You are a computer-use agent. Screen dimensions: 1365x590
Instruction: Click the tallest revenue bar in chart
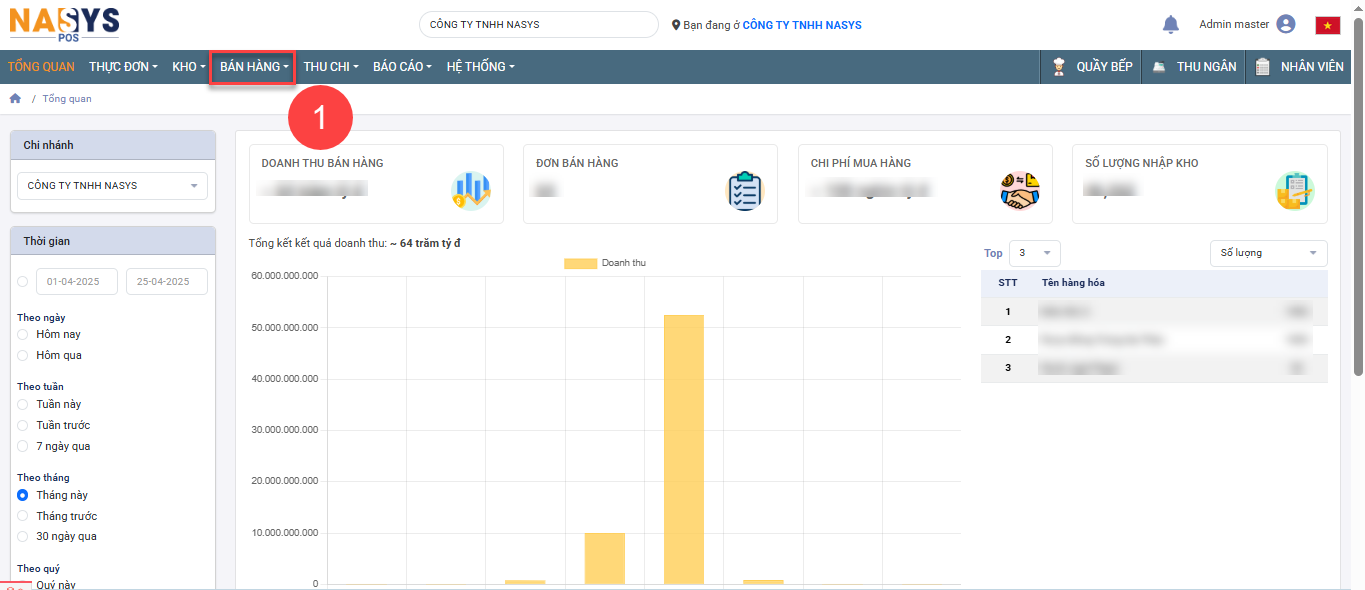684,449
